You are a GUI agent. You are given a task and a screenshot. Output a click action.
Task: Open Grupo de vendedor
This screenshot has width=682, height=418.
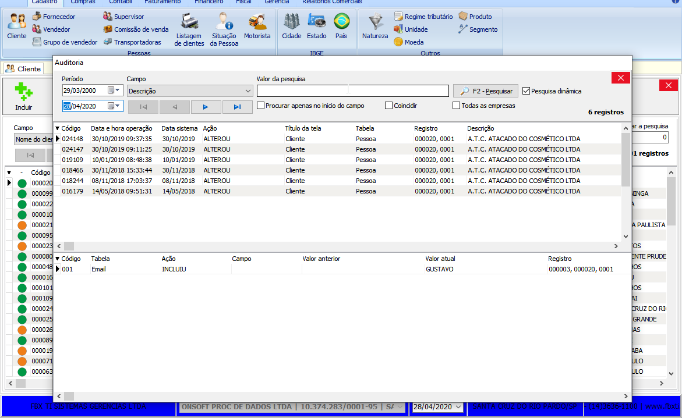coord(65,42)
